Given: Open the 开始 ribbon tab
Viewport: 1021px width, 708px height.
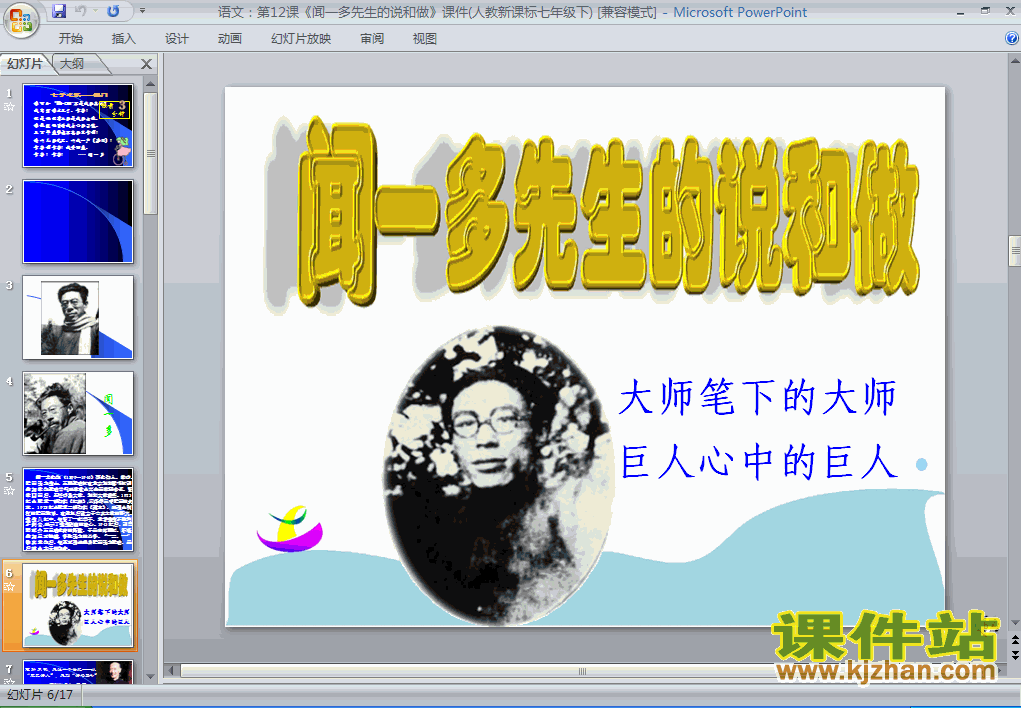Looking at the screenshot, I should [x=70, y=38].
